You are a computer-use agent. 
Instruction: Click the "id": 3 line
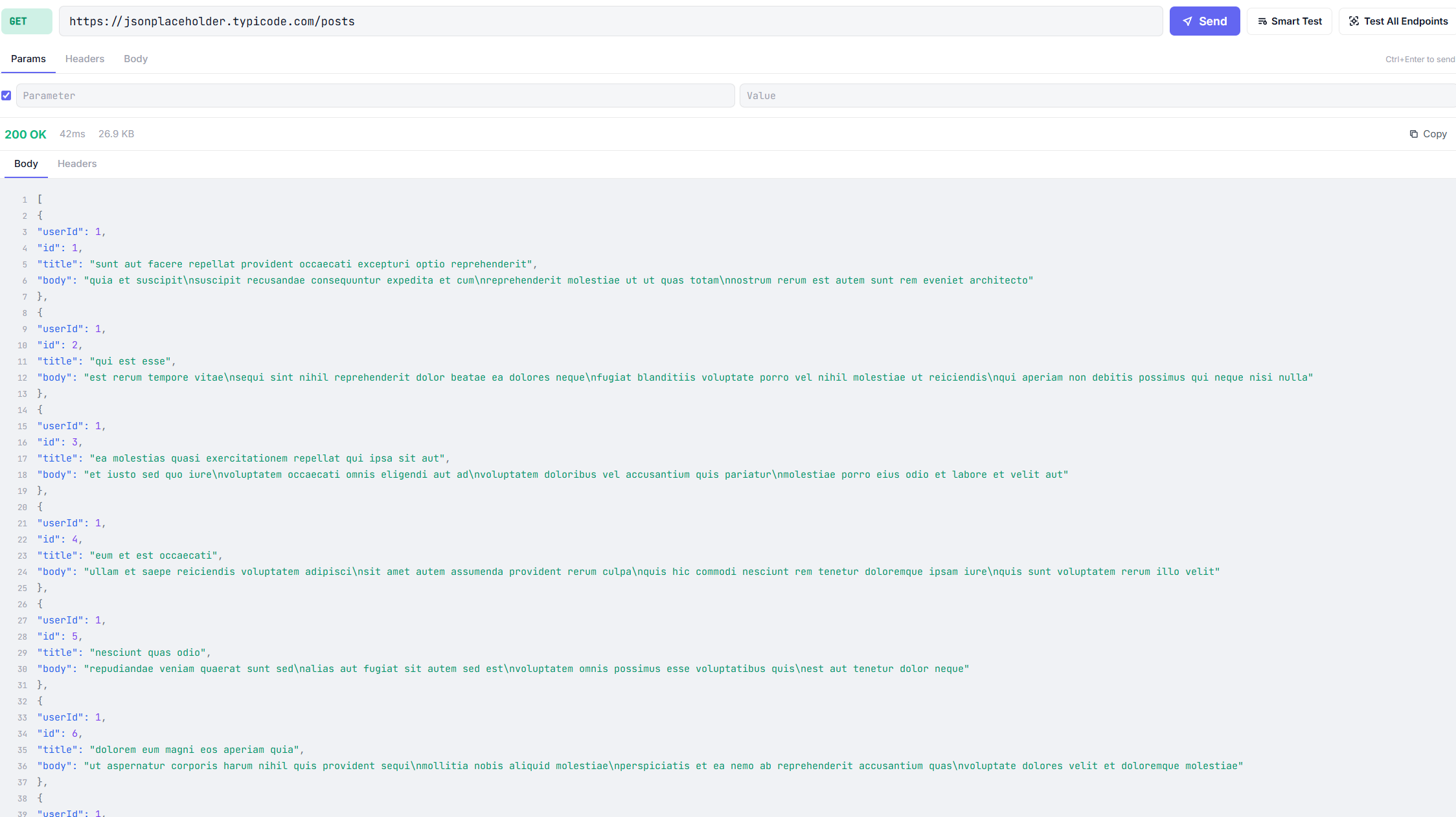point(60,442)
